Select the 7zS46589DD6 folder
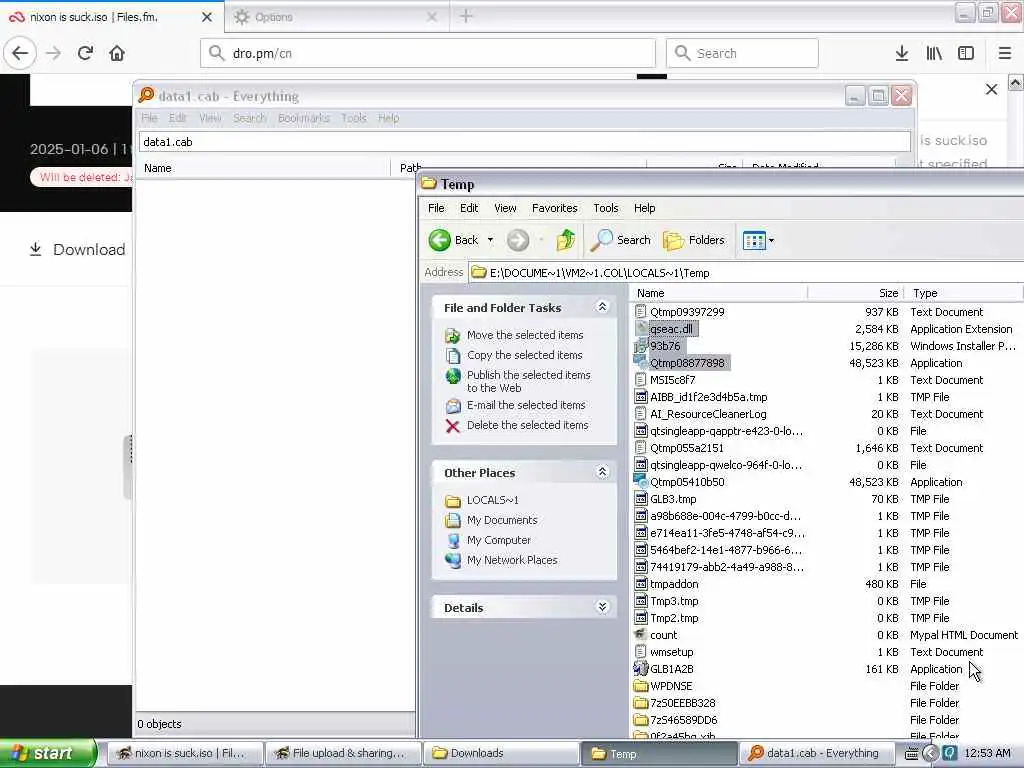This screenshot has width=1024, height=768. point(683,720)
